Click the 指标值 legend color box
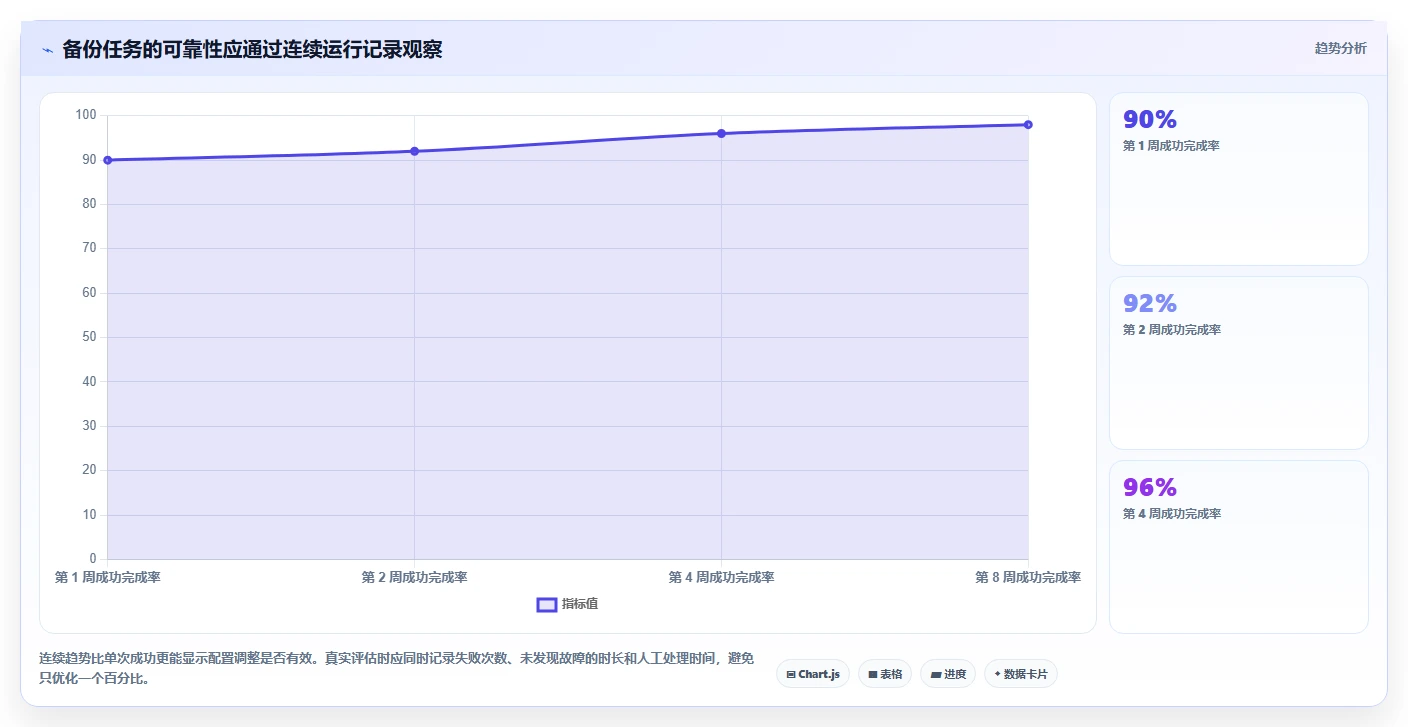 (x=547, y=604)
